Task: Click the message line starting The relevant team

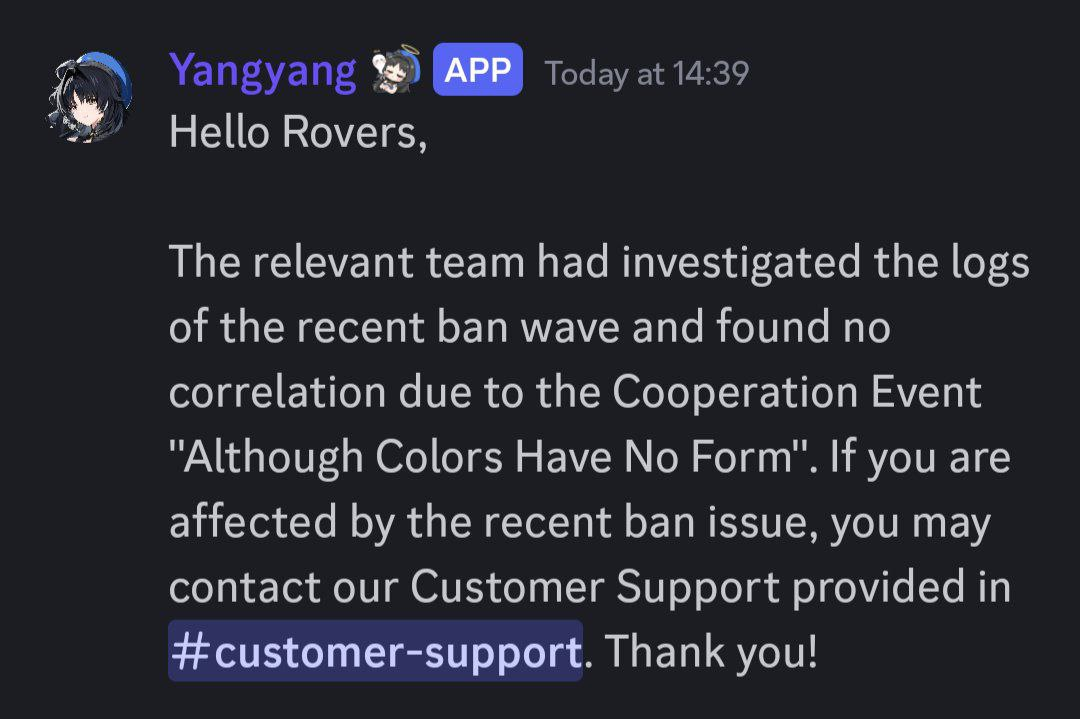Action: coord(599,263)
